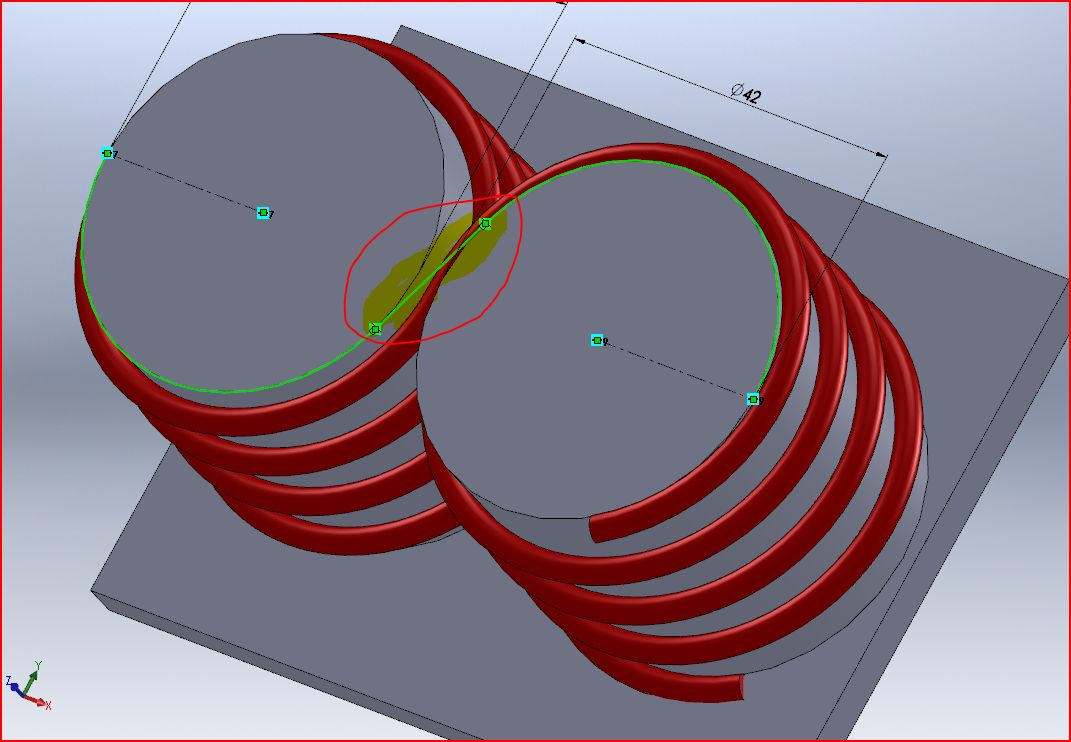The height and width of the screenshot is (742, 1071).
Task: Pick the sketch point at the right arc's lower-right end
Action: click(x=753, y=399)
